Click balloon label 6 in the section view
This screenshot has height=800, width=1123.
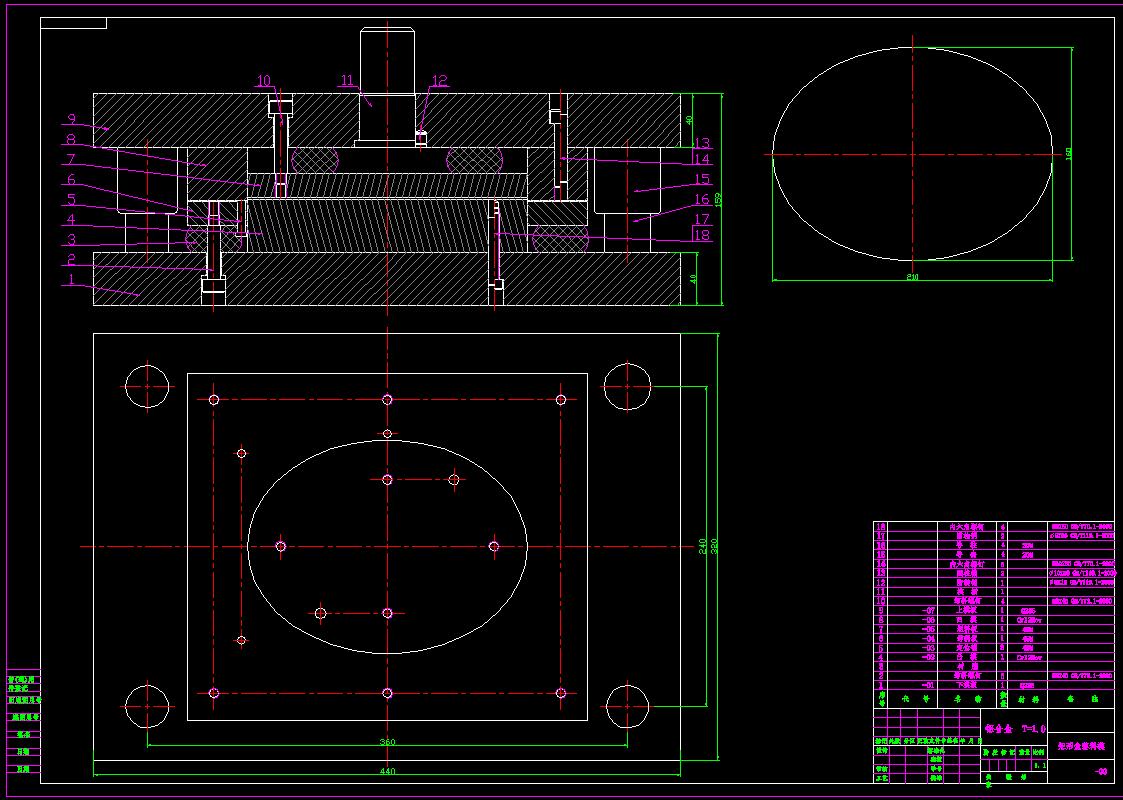click(71, 179)
